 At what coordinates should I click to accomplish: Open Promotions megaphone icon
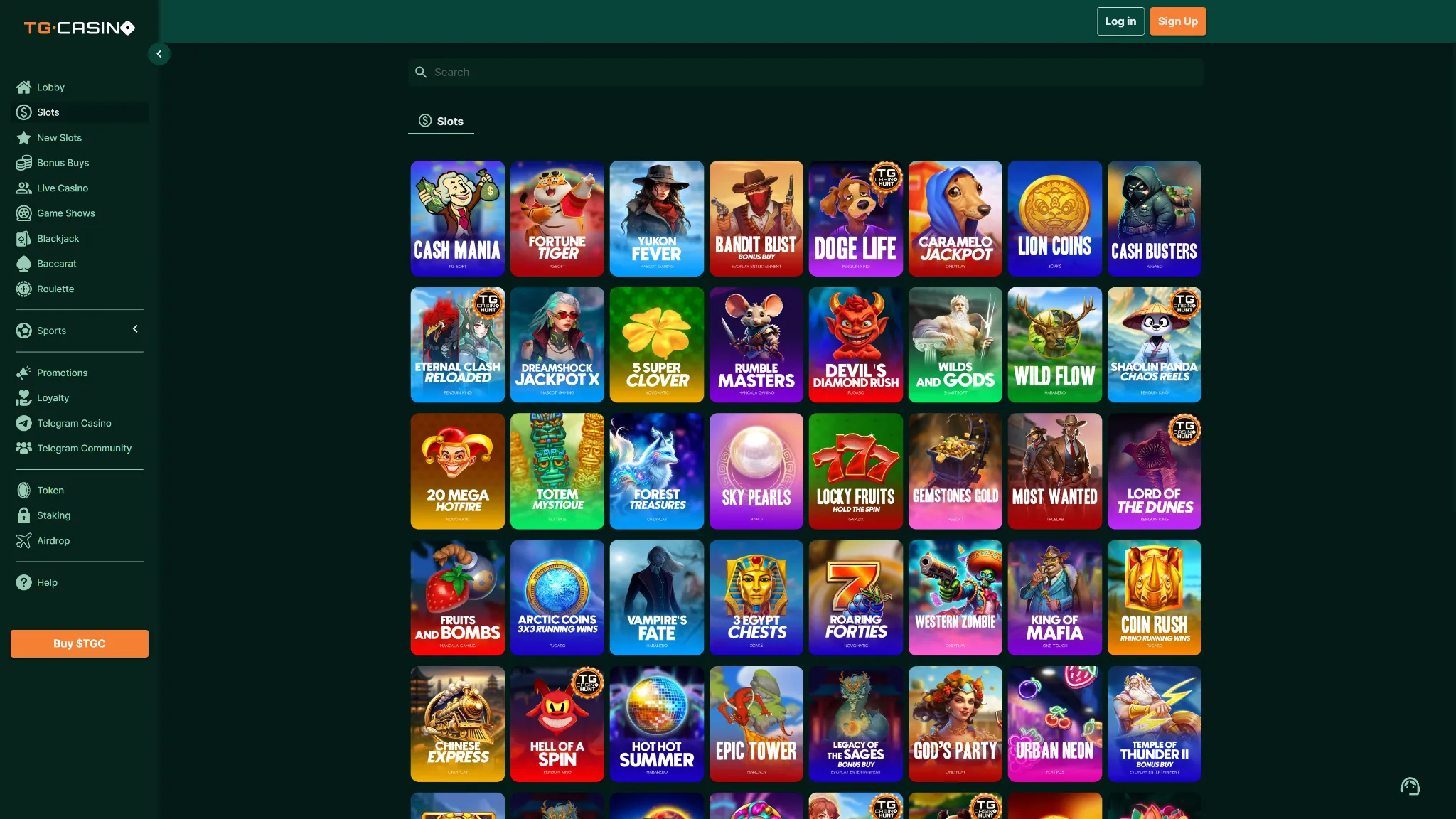pos(24,373)
